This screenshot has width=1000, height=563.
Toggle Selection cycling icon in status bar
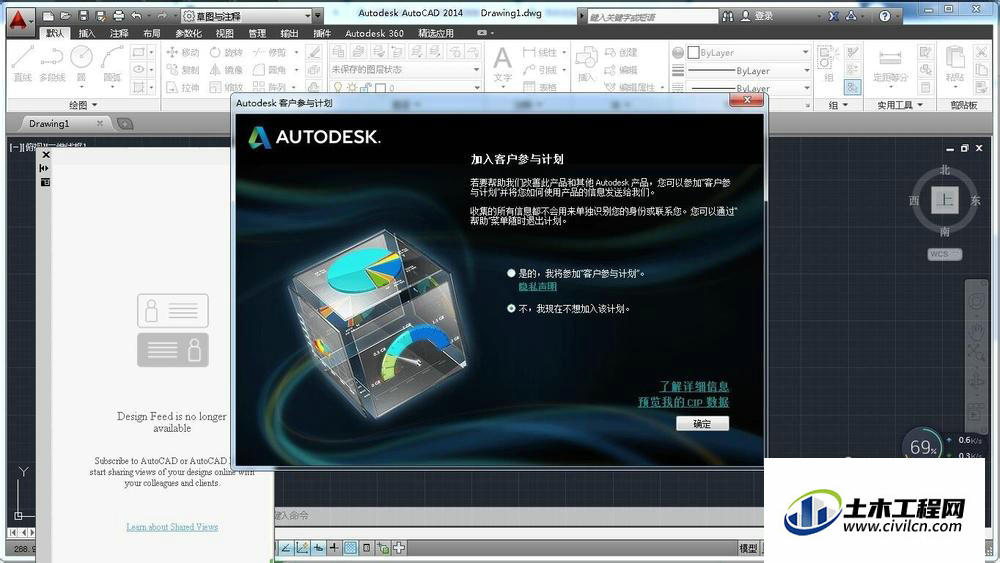tap(383, 548)
